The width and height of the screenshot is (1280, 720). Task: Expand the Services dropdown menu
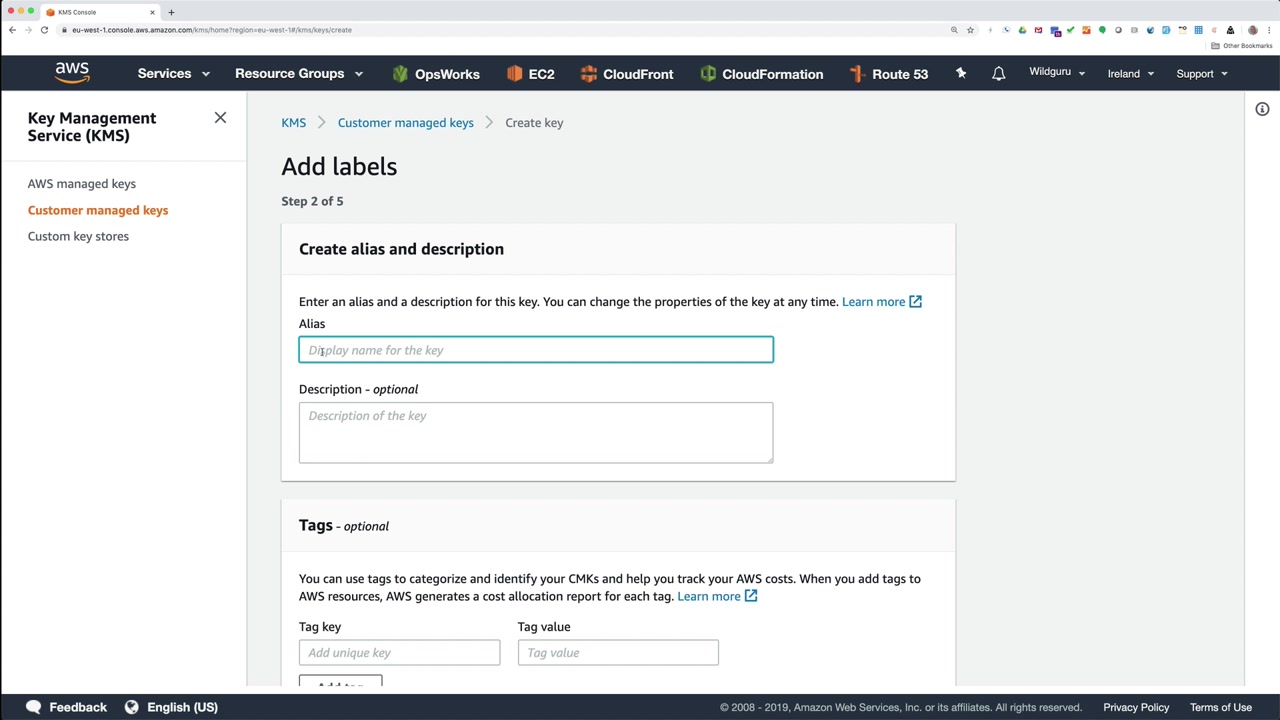174,74
